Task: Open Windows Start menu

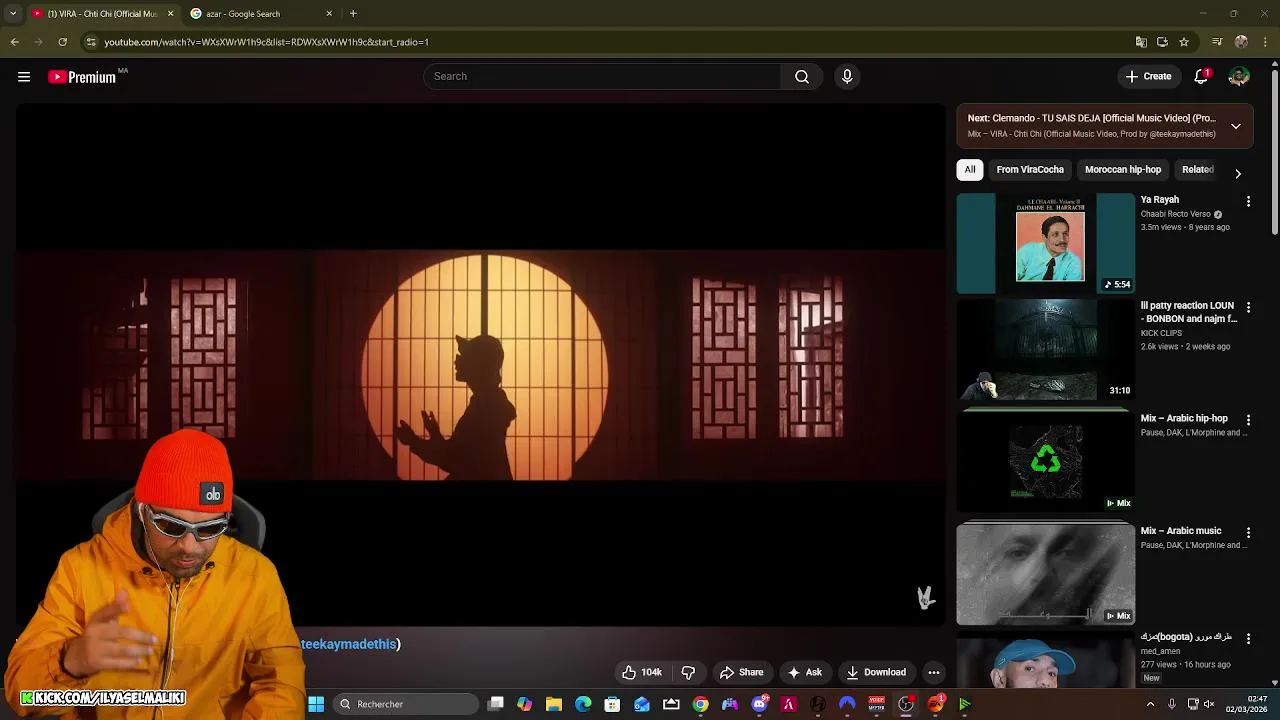Action: point(316,704)
